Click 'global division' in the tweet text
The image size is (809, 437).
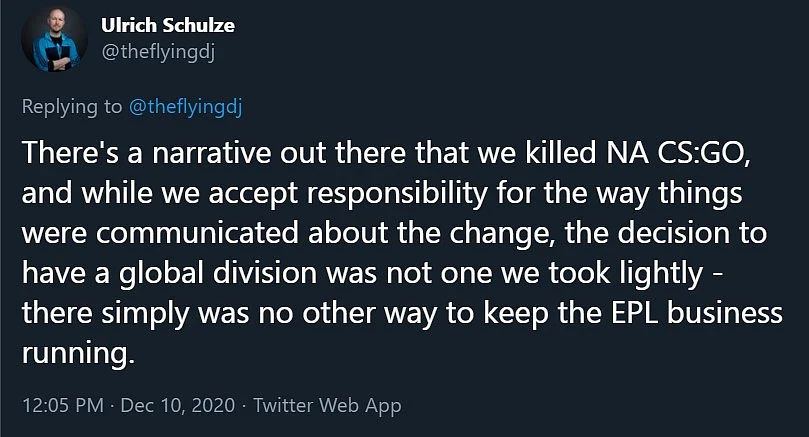(x=218, y=273)
